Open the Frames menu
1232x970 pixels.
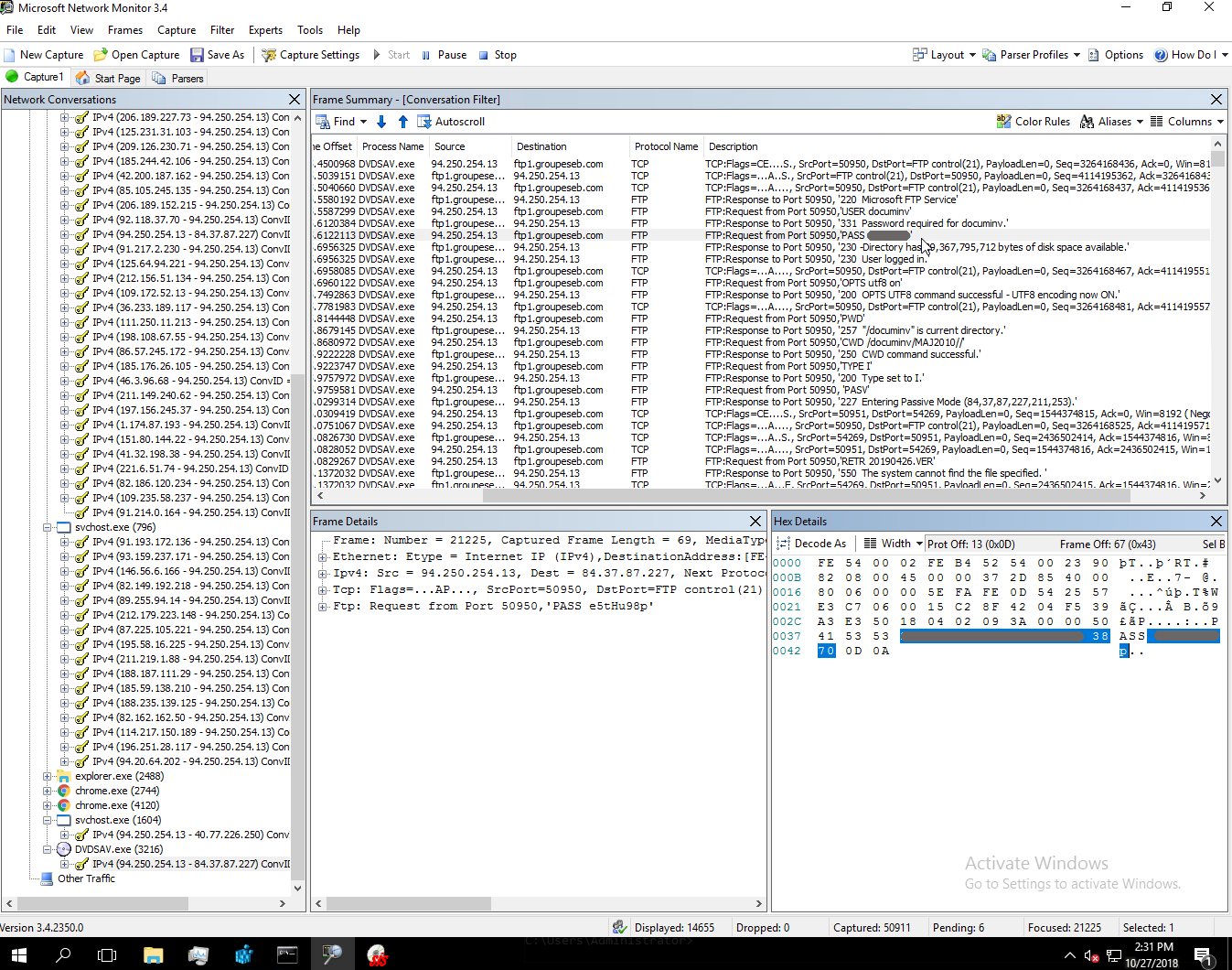click(x=124, y=30)
